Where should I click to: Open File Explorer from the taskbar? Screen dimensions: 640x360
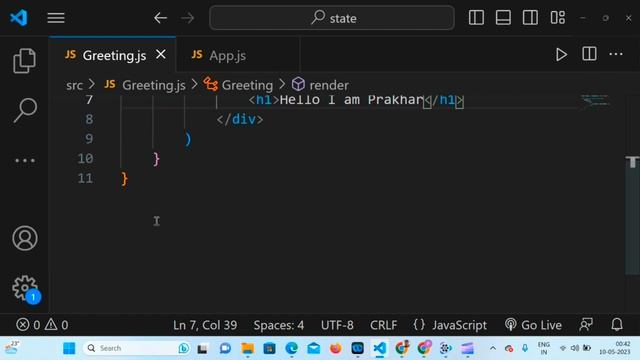[x=247, y=348]
